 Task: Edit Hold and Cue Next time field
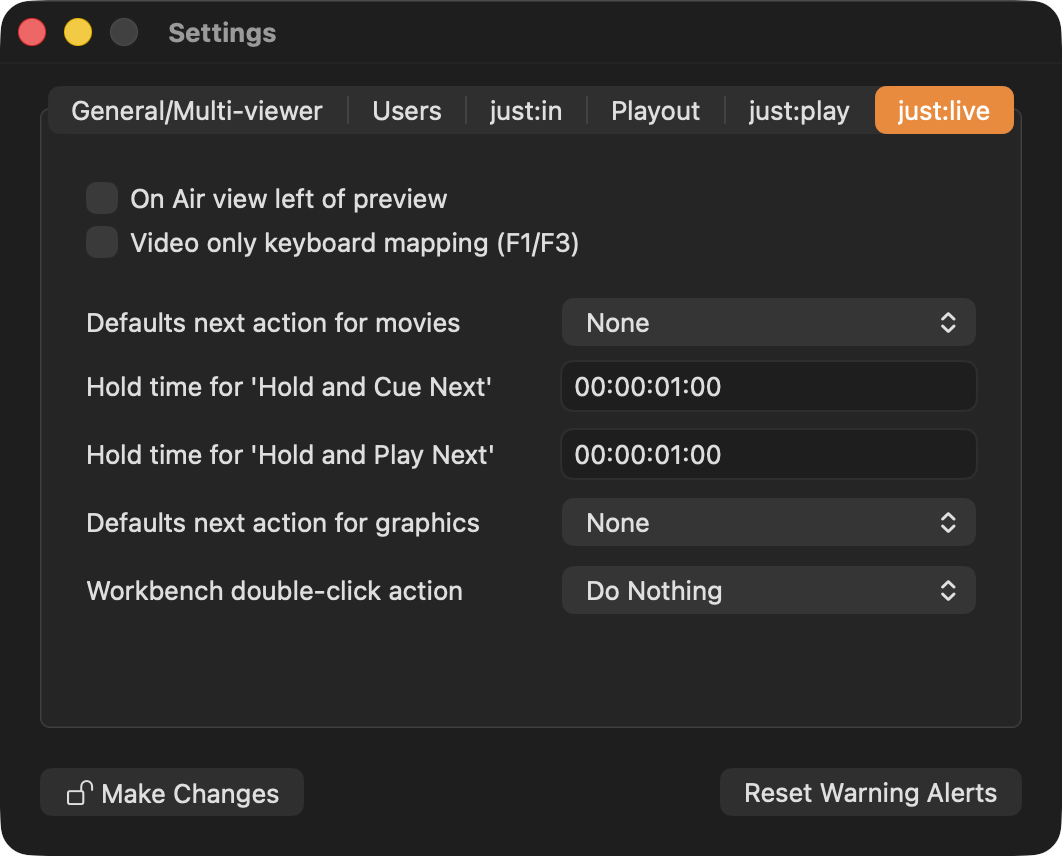coord(769,387)
